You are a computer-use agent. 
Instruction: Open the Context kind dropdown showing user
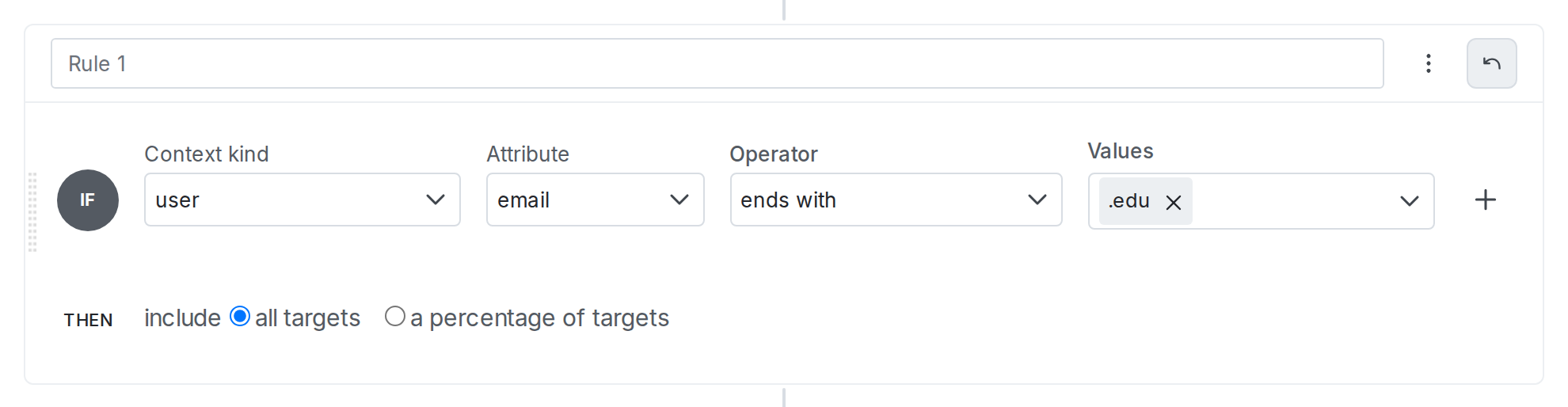(x=302, y=200)
